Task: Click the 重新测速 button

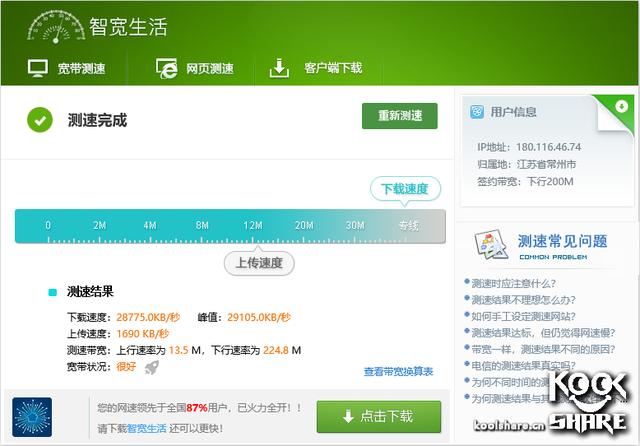Action: tap(400, 116)
